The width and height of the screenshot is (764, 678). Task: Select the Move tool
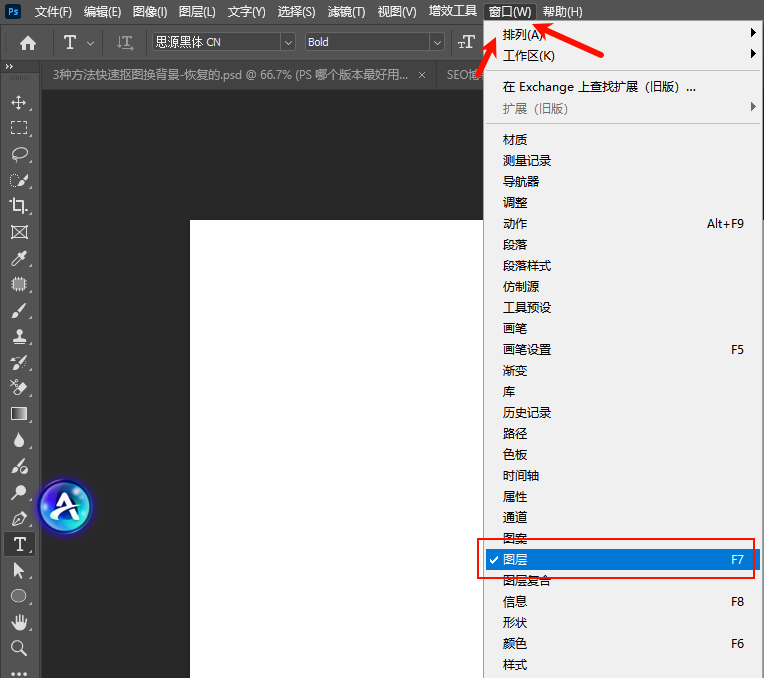[x=19, y=102]
